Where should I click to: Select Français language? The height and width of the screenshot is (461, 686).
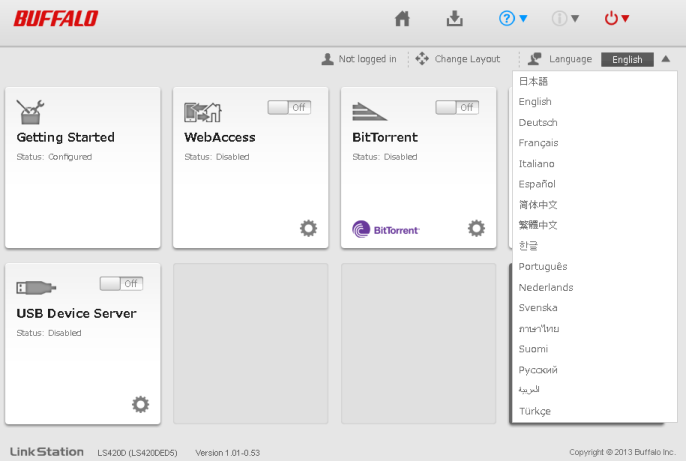(x=594, y=143)
